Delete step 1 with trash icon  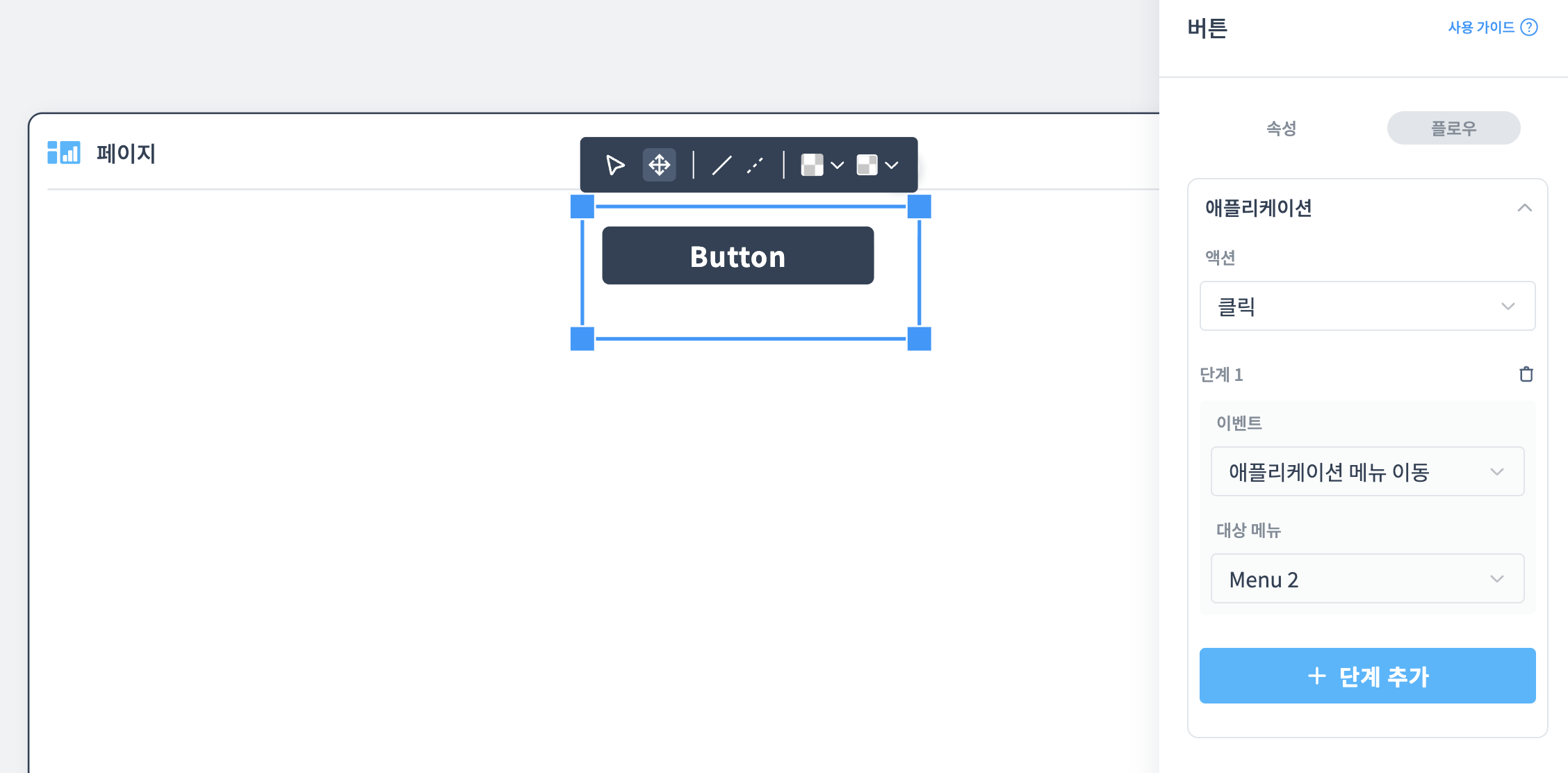pos(1526,374)
